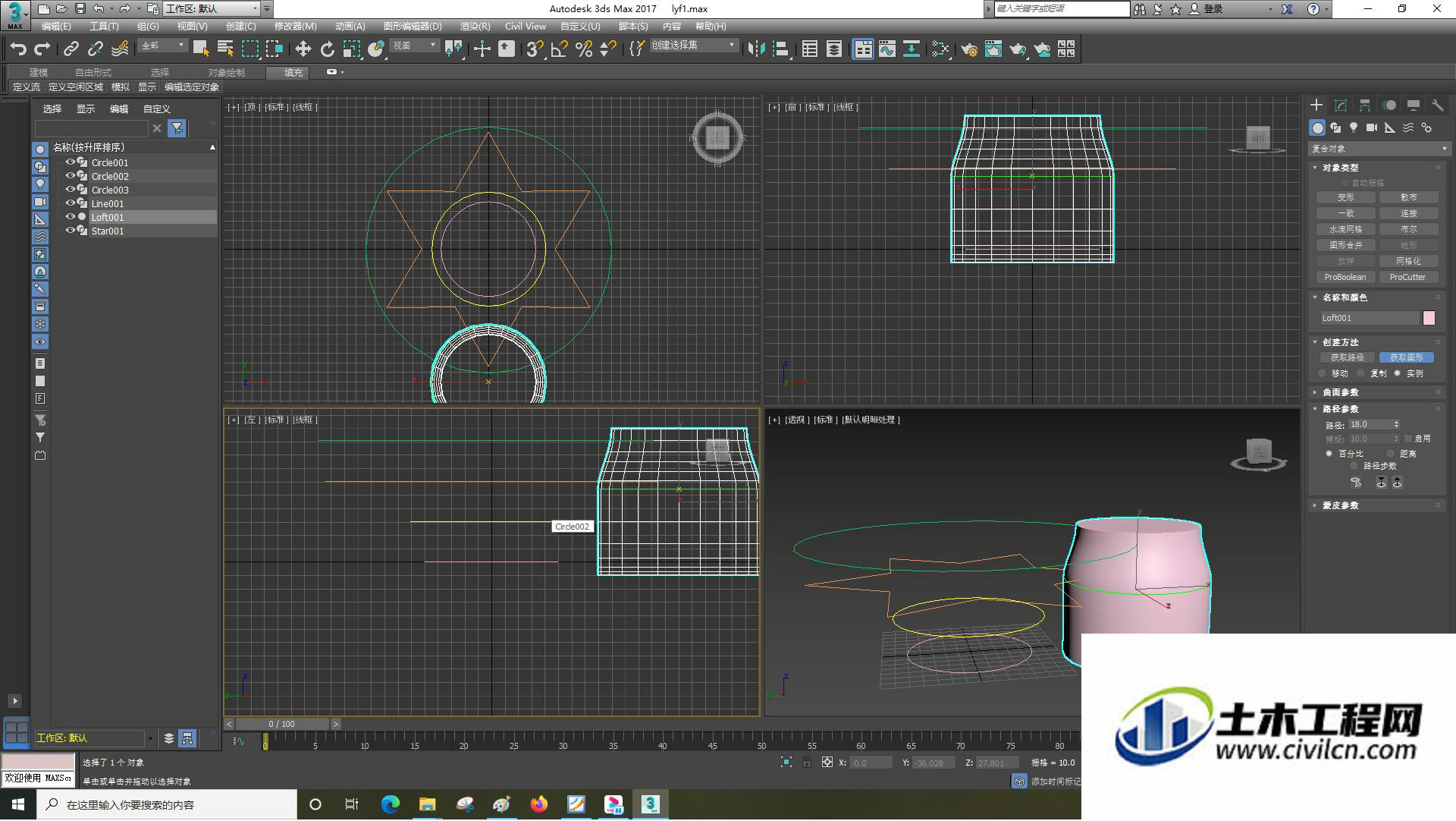This screenshot has width=1456, height=821.
Task: Open the 工作区: 默认 workspace dropdown in title bar
Action: coord(212,8)
